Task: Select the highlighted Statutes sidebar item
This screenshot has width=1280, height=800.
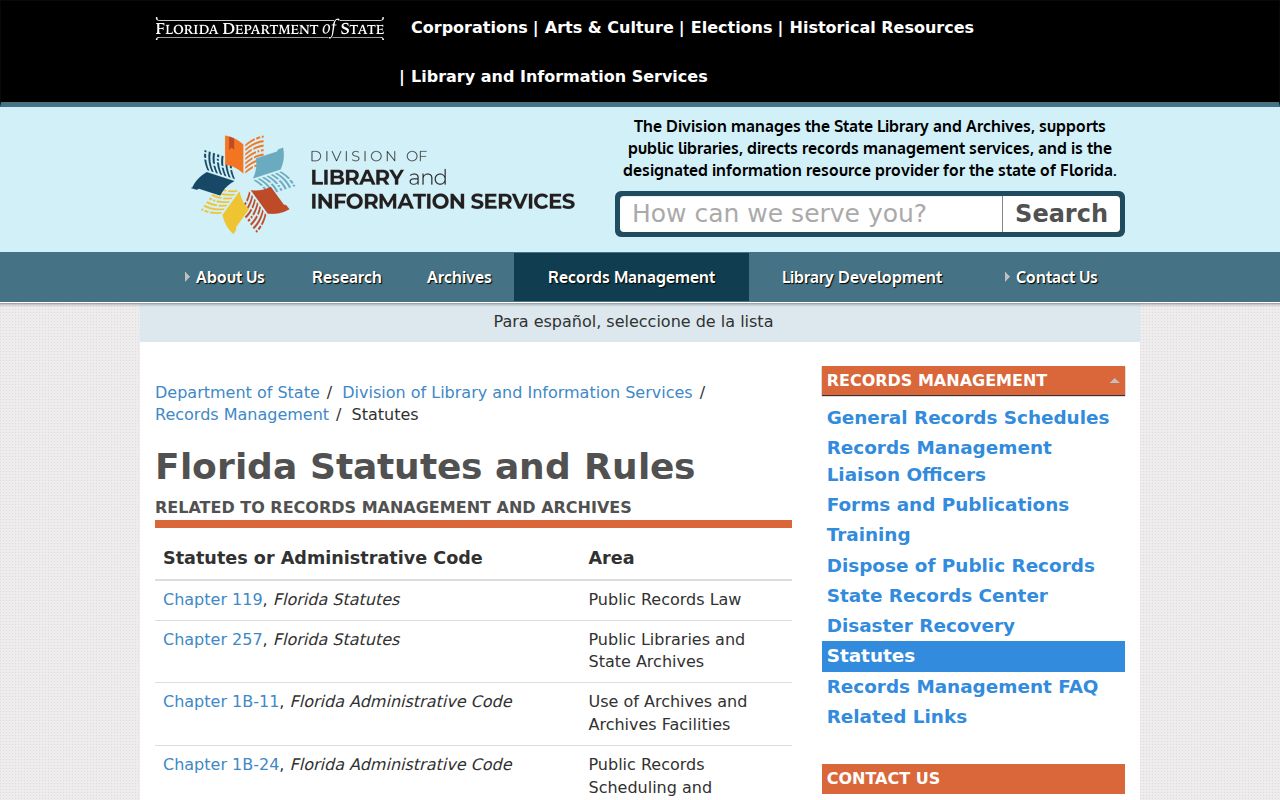Action: [x=973, y=656]
